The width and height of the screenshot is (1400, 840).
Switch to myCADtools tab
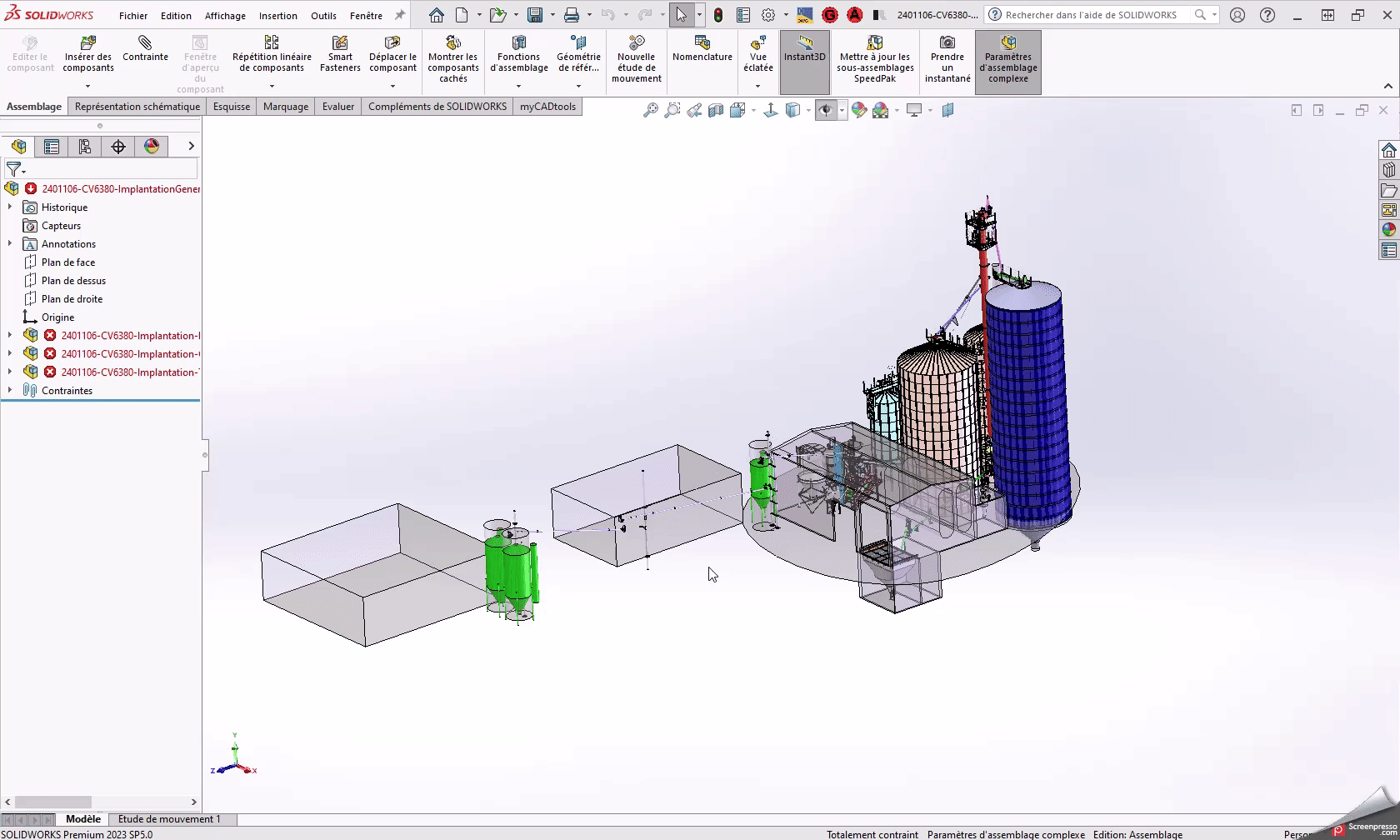point(547,107)
